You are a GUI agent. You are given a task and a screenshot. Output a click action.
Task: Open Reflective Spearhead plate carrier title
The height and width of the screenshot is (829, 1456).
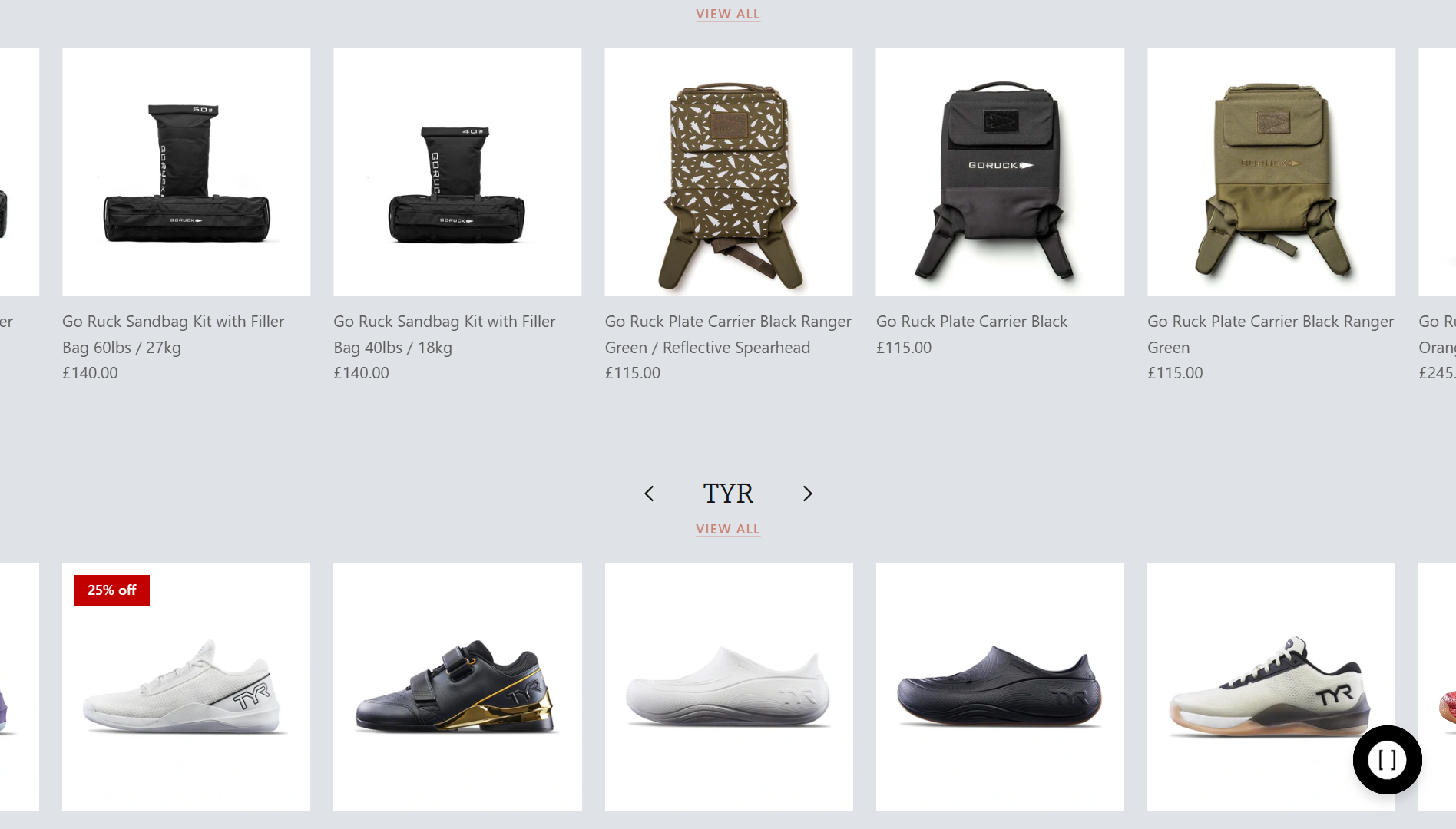point(728,335)
